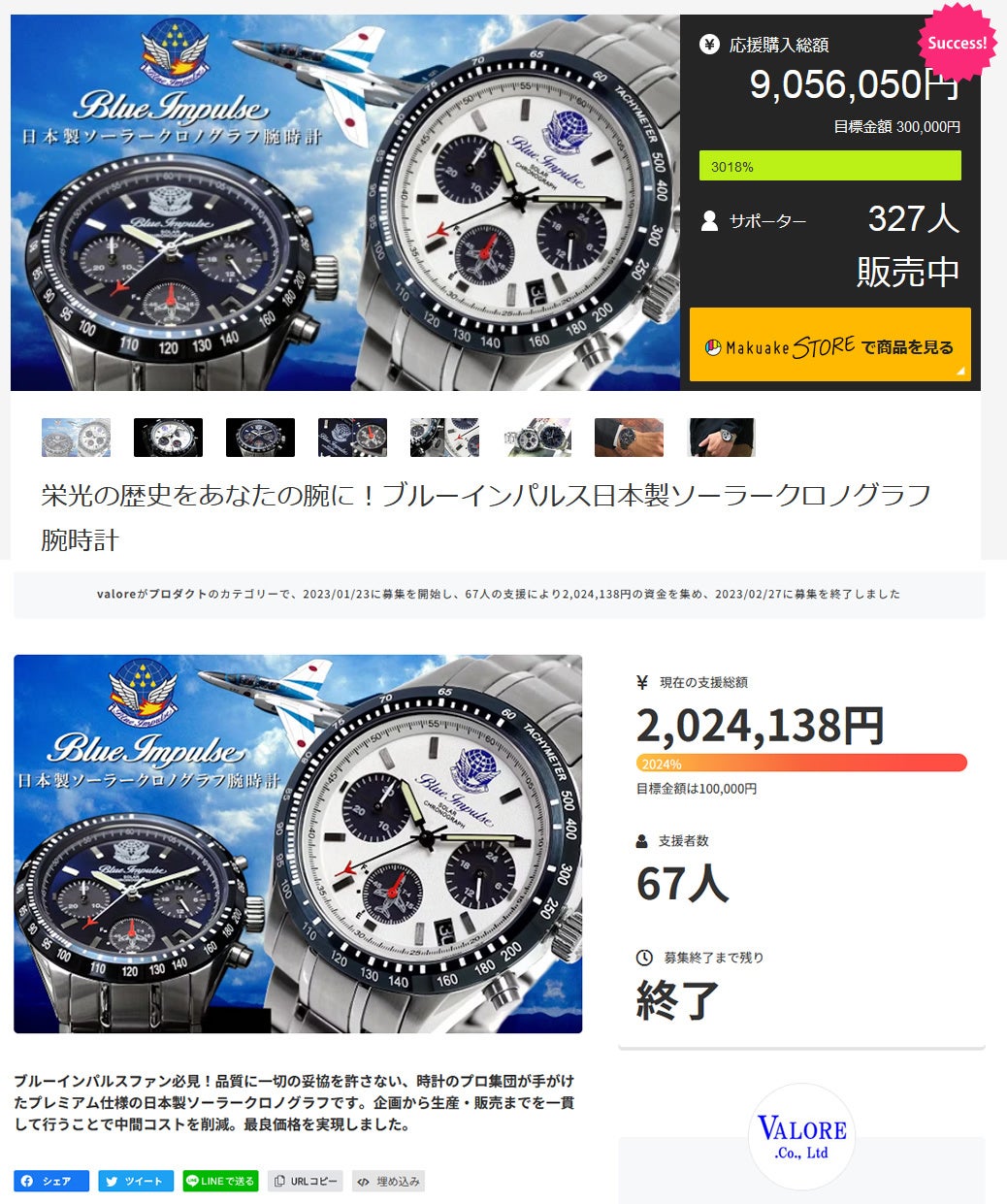The width and height of the screenshot is (1007, 1204).
Task: Select the third dark blue watch thumbnail
Action: click(x=260, y=438)
